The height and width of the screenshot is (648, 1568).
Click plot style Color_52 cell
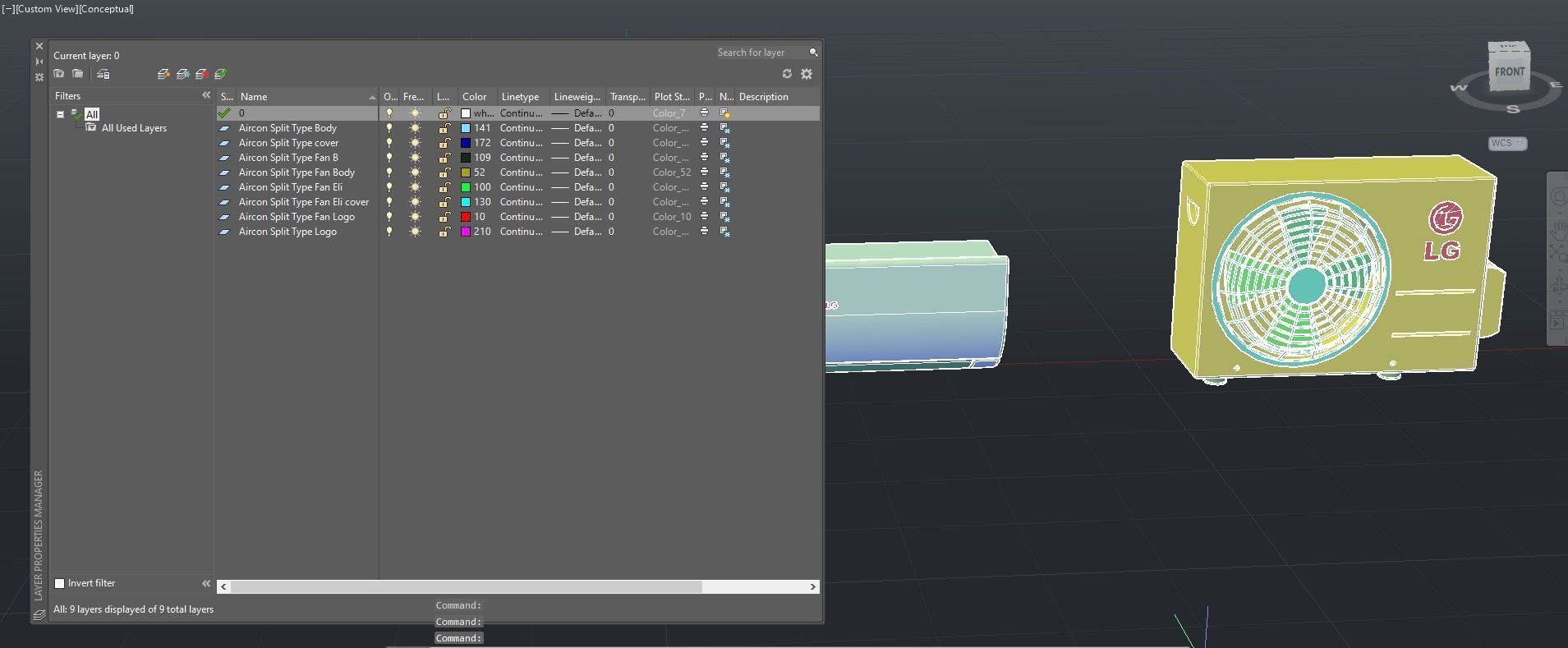tap(672, 172)
